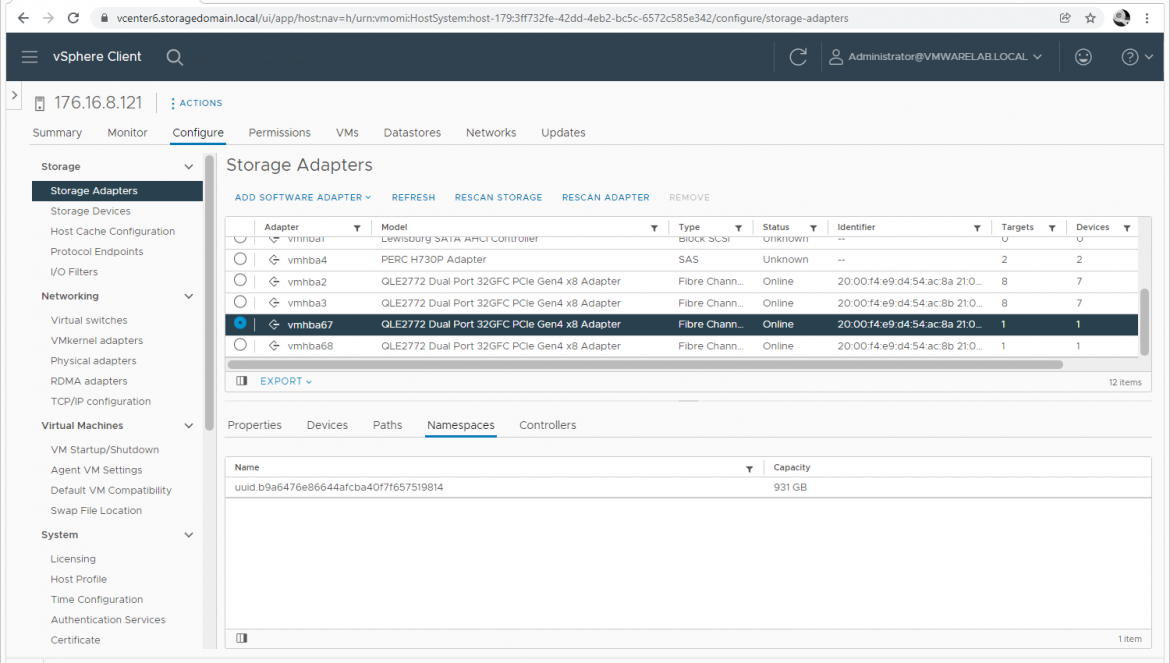This screenshot has width=1170, height=663.
Task: Click RESCAN ADAPTER
Action: [606, 198]
